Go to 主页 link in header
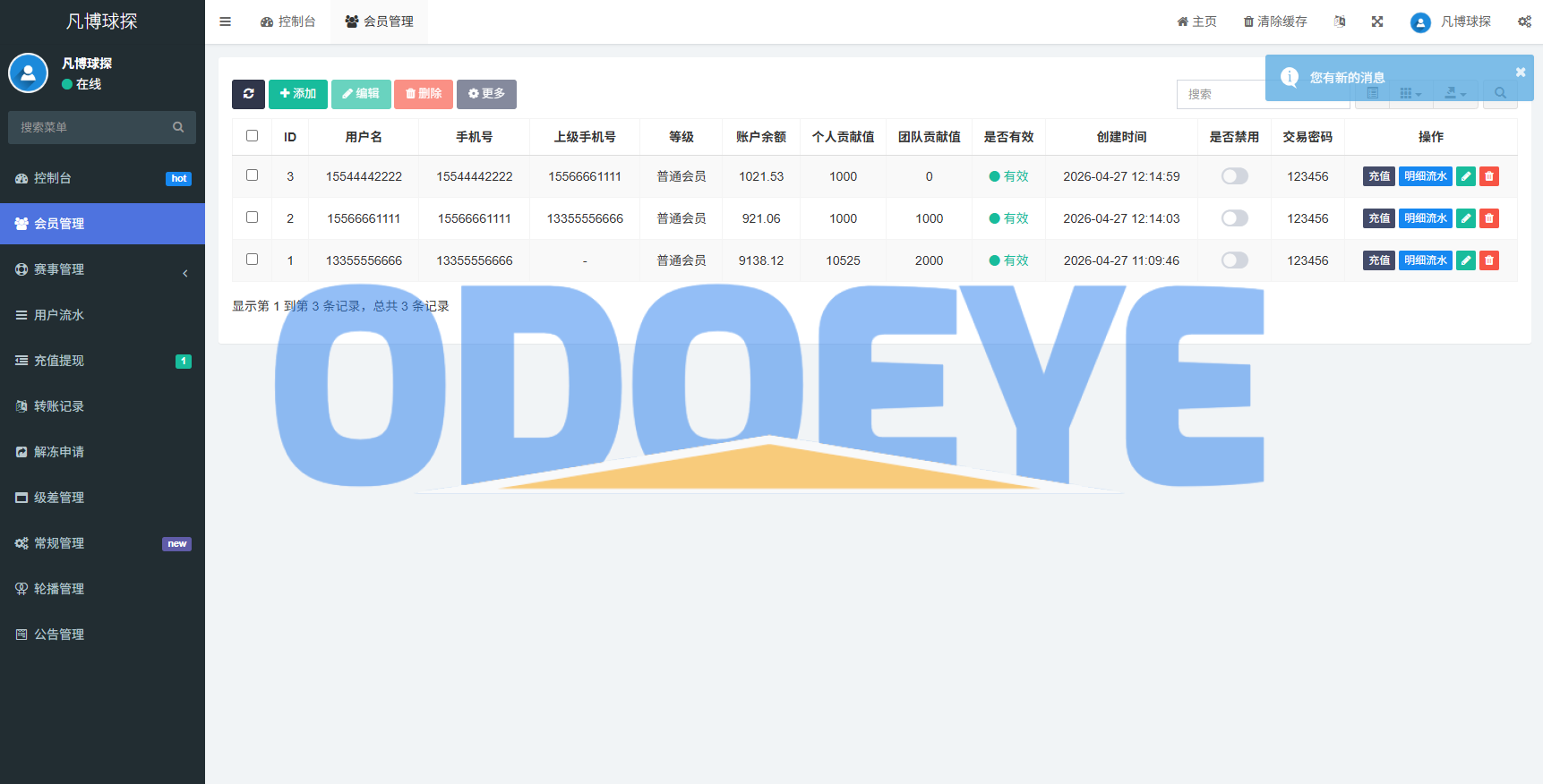Image resolution: width=1543 pixels, height=784 pixels. pyautogui.click(x=1196, y=21)
